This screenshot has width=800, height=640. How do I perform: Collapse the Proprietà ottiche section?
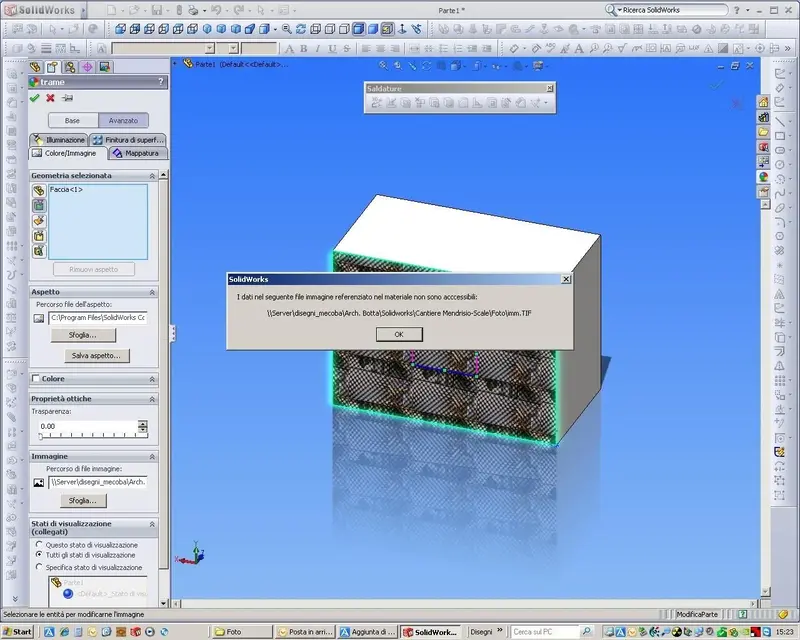click(x=152, y=399)
